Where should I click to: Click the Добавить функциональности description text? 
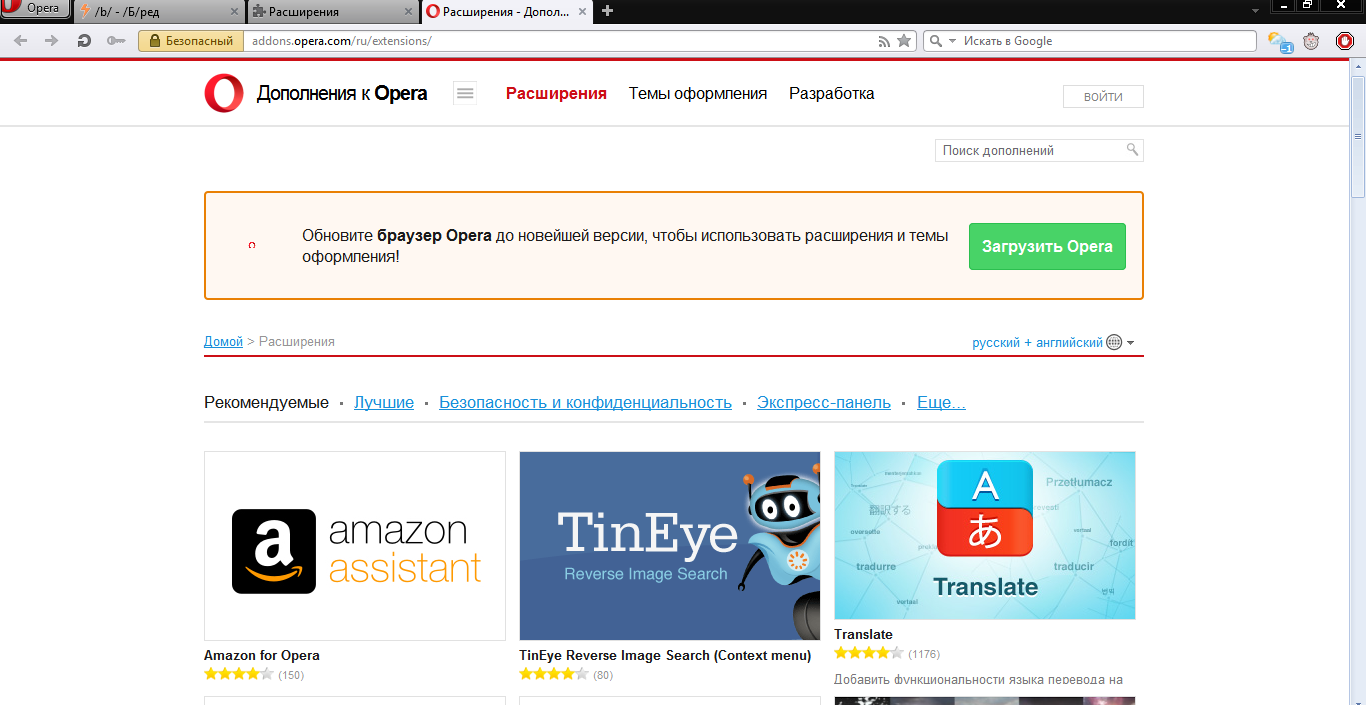(x=979, y=680)
